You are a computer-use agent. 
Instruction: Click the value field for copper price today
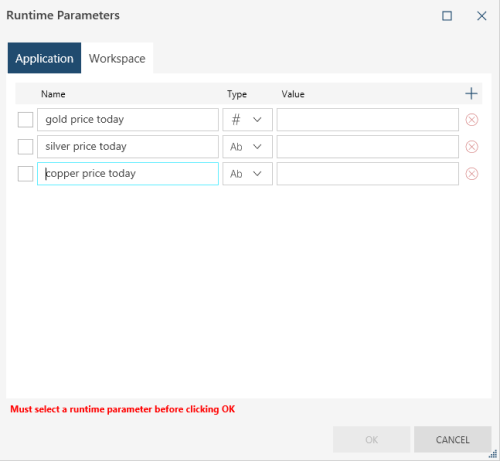[367, 174]
